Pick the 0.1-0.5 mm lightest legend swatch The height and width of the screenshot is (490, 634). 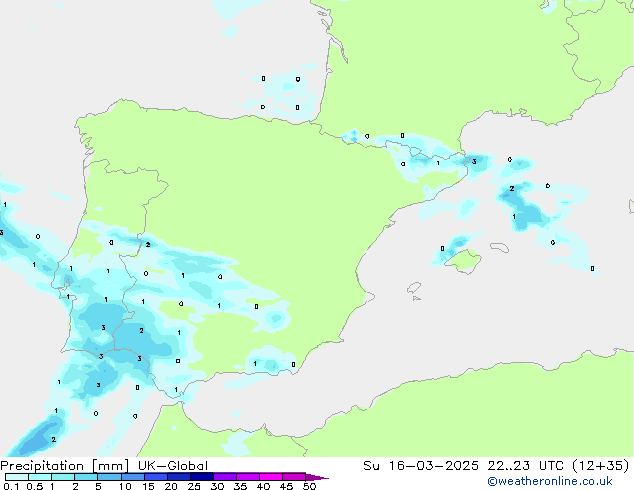point(16,477)
